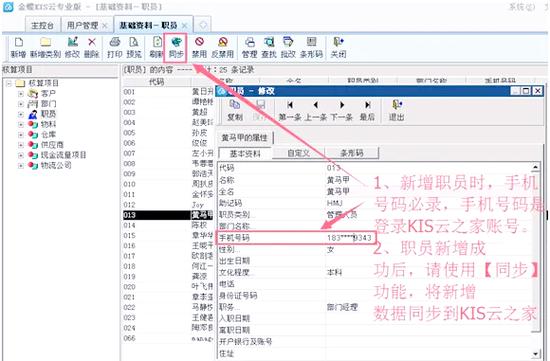Click the grayed-out save icon in the dialog toolbar
Image resolution: width=550 pixels, height=361 pixels.
coord(260,105)
